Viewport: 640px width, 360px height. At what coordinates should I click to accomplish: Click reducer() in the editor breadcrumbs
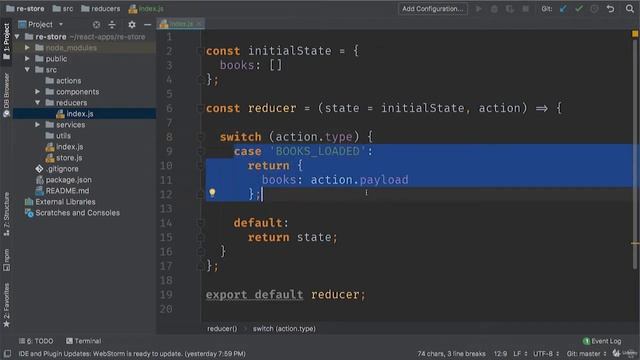[x=222, y=329]
